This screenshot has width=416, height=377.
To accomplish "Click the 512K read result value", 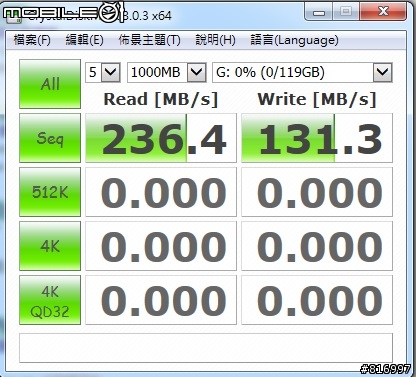I will [x=161, y=192].
